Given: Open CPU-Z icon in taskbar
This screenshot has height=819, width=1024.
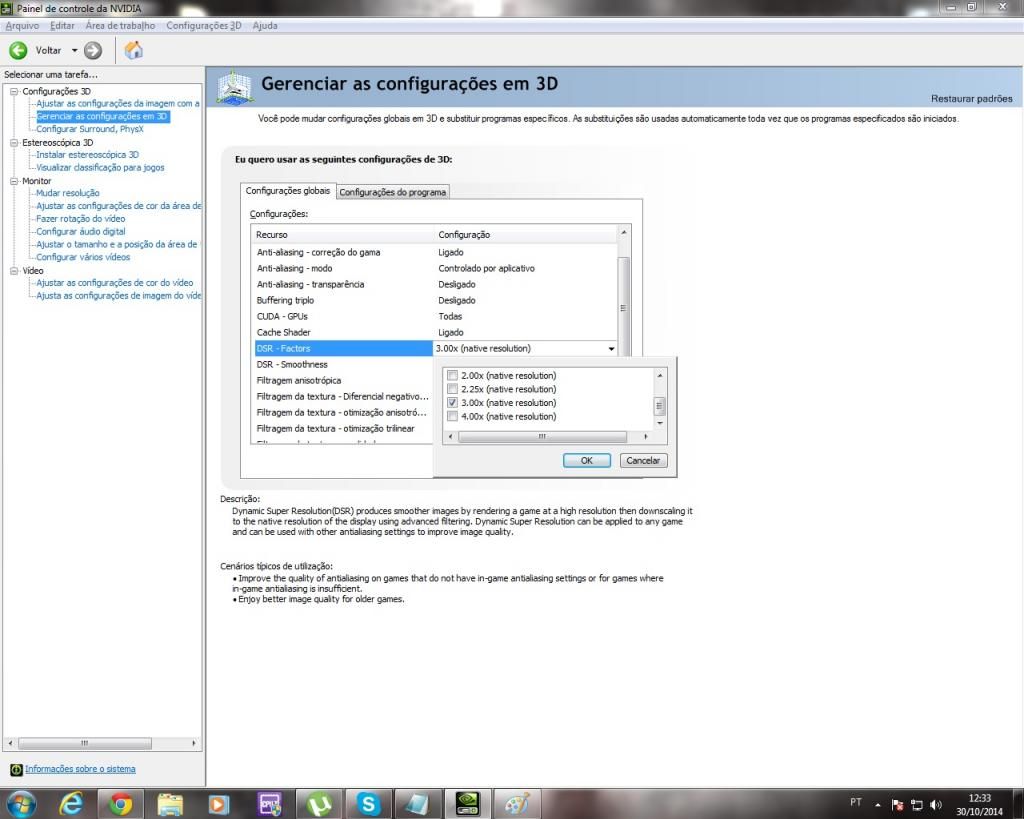Looking at the screenshot, I should coord(269,804).
